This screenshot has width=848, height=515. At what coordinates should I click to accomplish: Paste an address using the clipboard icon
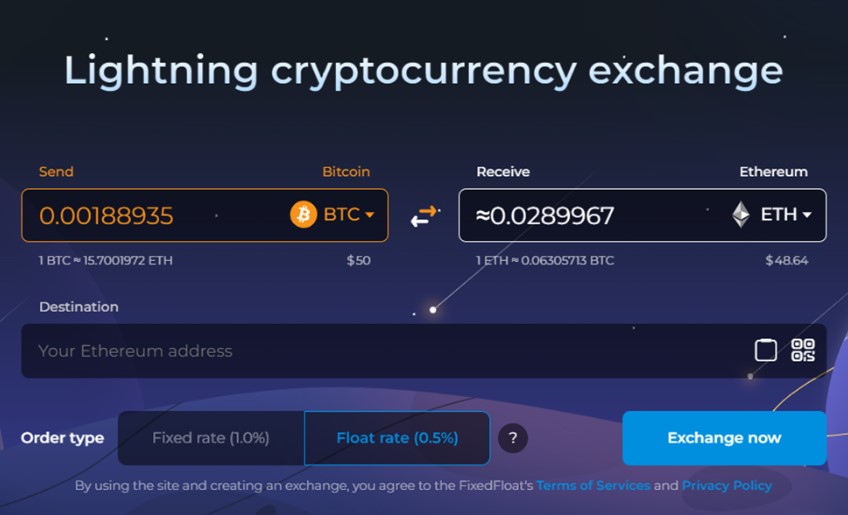[765, 350]
